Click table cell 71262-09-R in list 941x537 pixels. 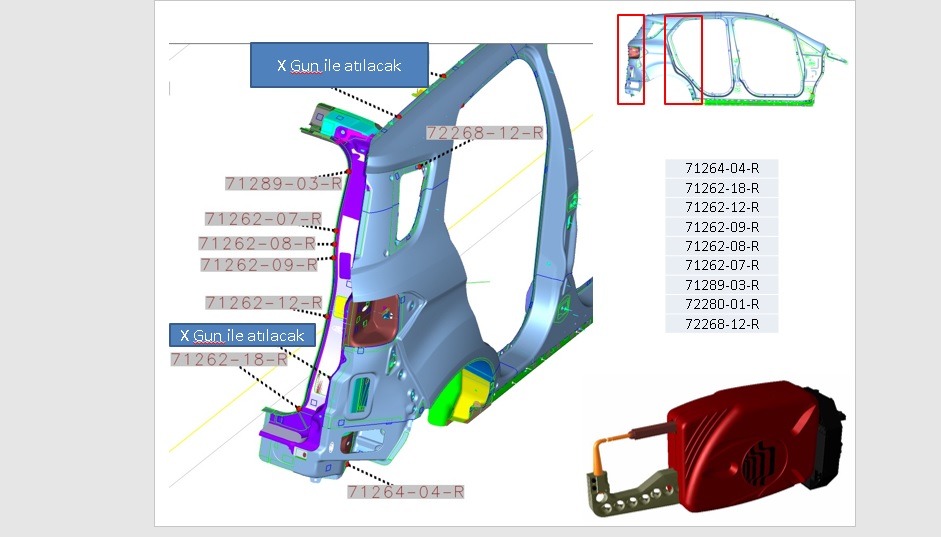coord(722,227)
